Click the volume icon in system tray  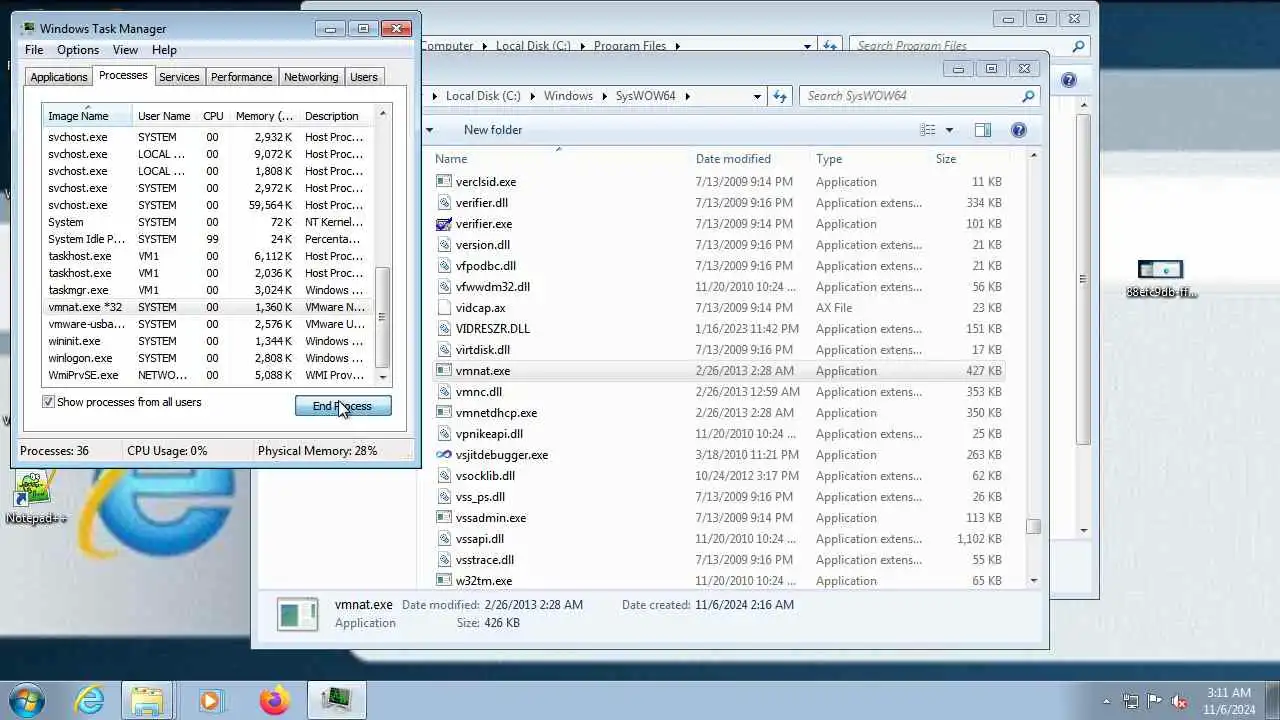click(1180, 701)
